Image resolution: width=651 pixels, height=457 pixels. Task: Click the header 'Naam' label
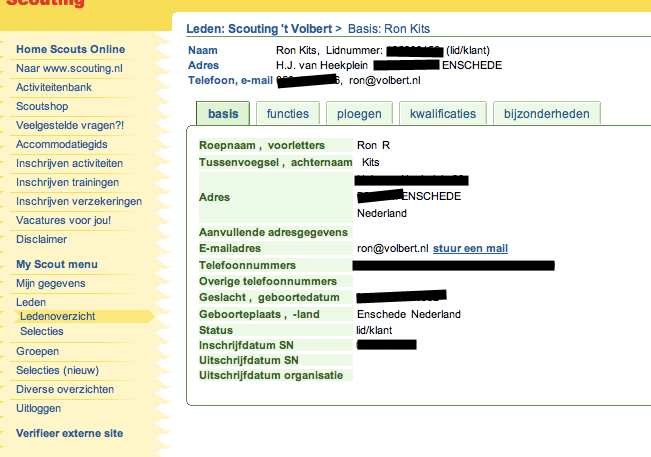[203, 50]
